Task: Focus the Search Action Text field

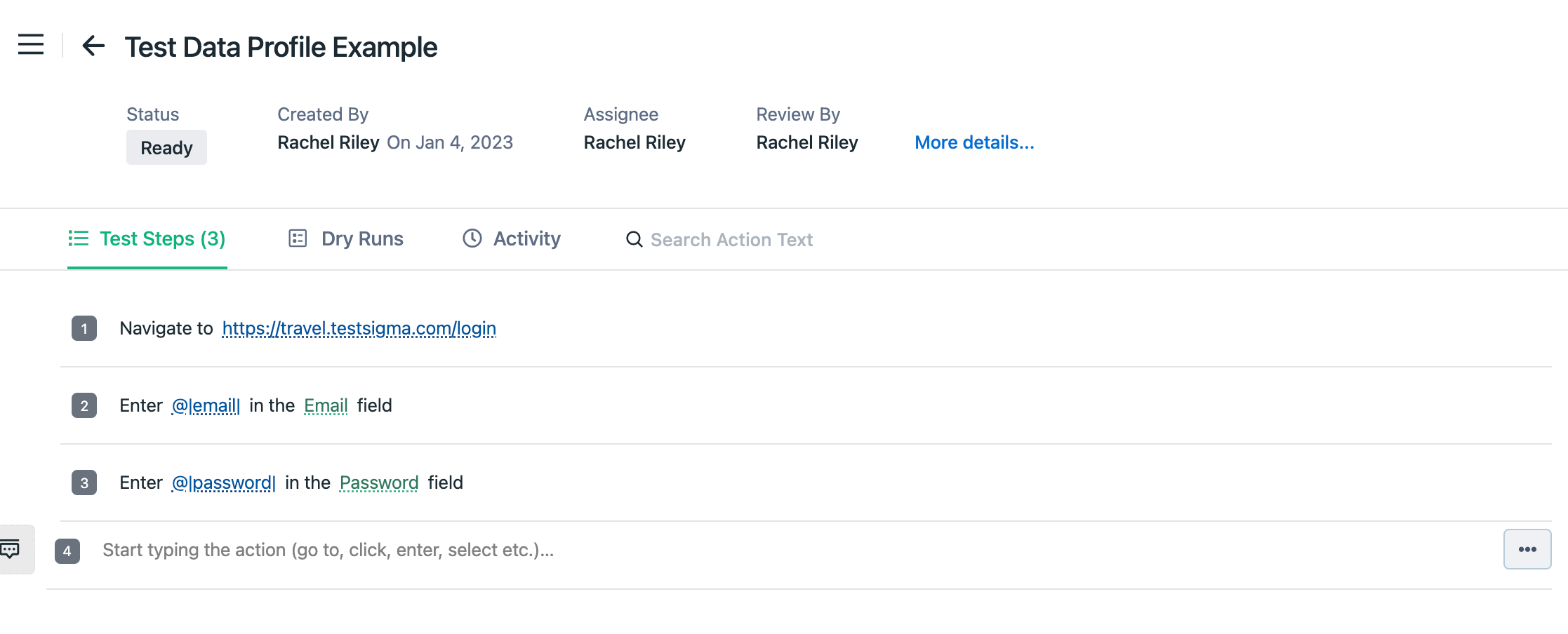Action: (731, 240)
